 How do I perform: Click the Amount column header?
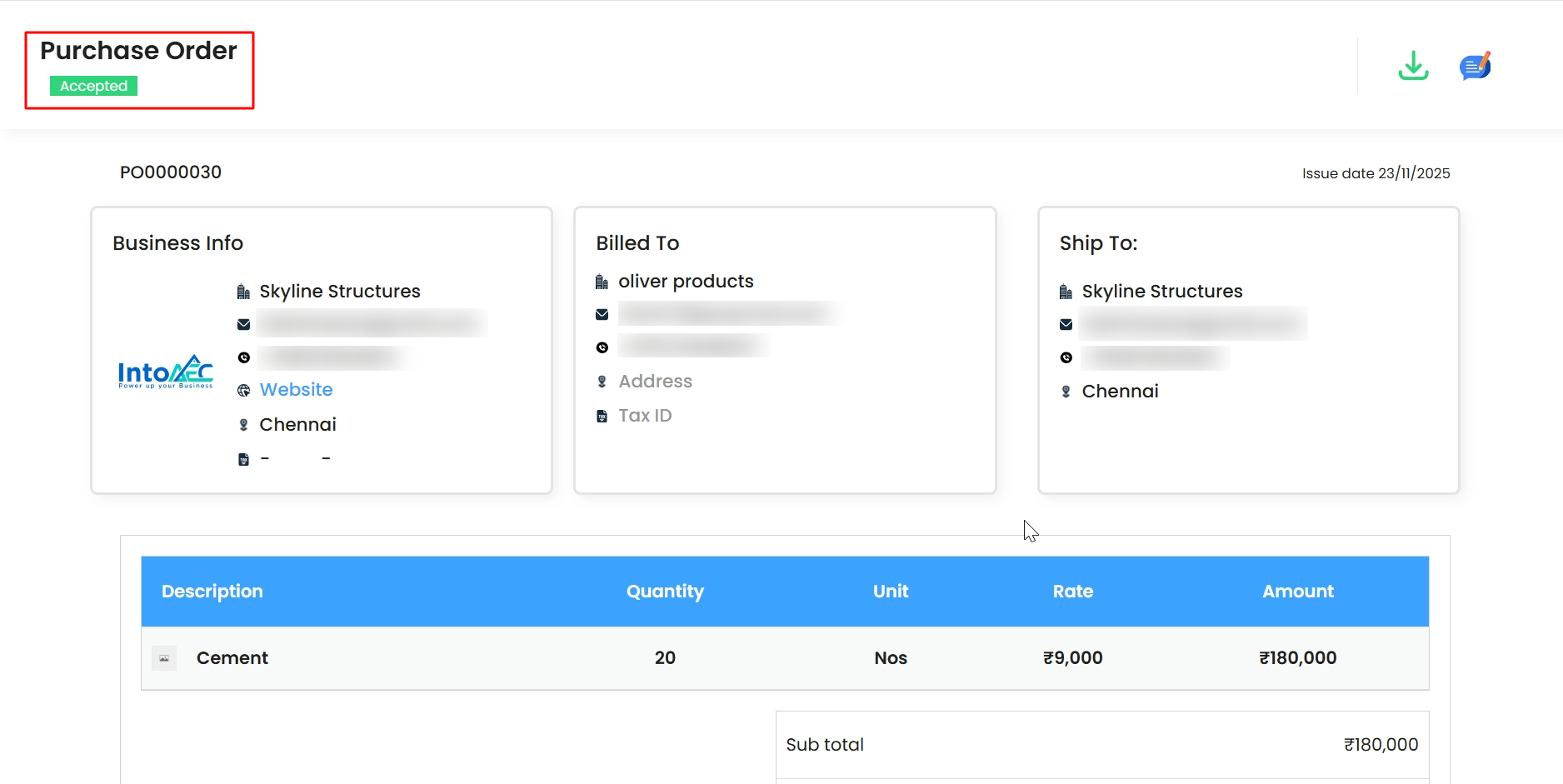tap(1297, 592)
